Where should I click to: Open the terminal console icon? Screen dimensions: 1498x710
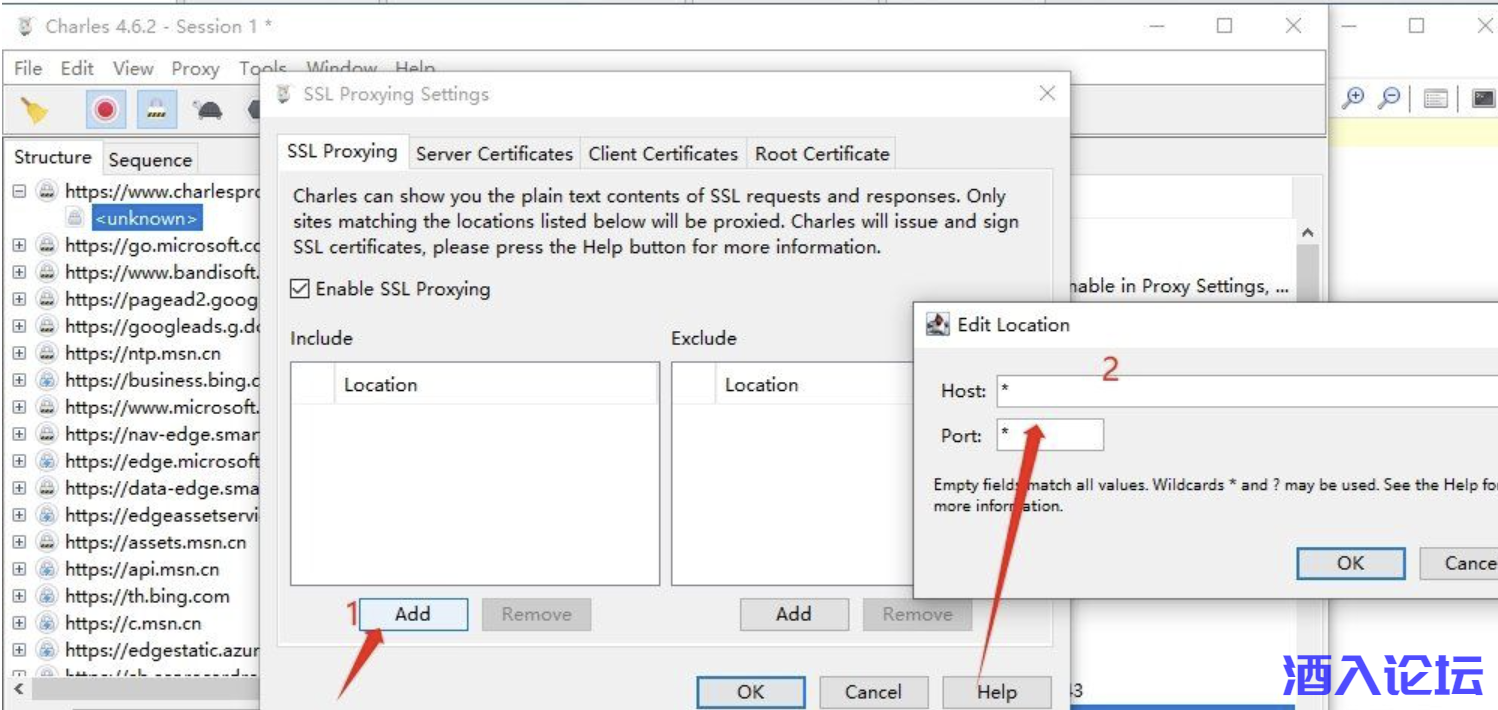[x=1483, y=98]
